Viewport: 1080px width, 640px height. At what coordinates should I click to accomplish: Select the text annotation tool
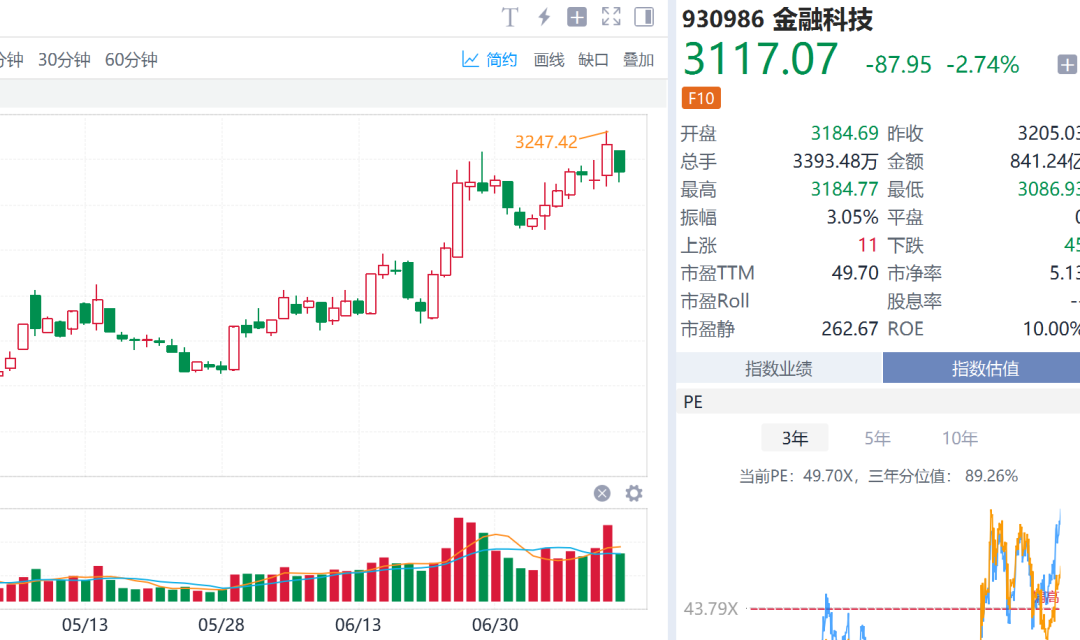click(509, 17)
